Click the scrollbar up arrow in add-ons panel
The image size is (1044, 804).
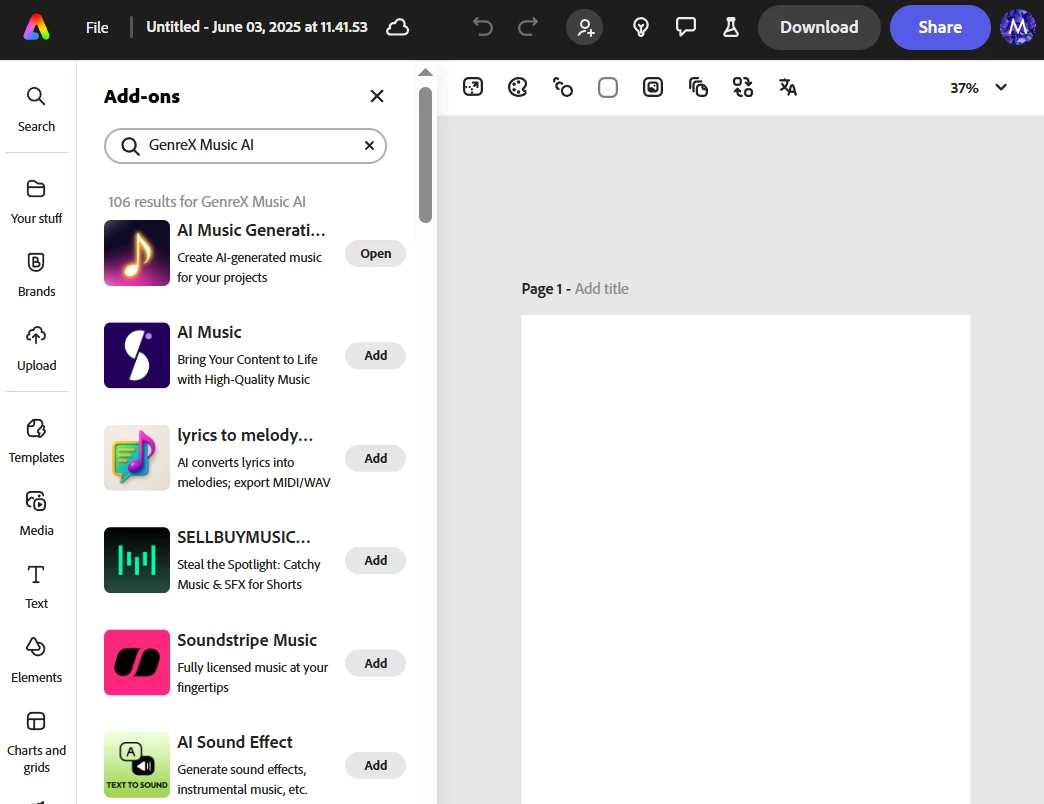click(x=425, y=72)
